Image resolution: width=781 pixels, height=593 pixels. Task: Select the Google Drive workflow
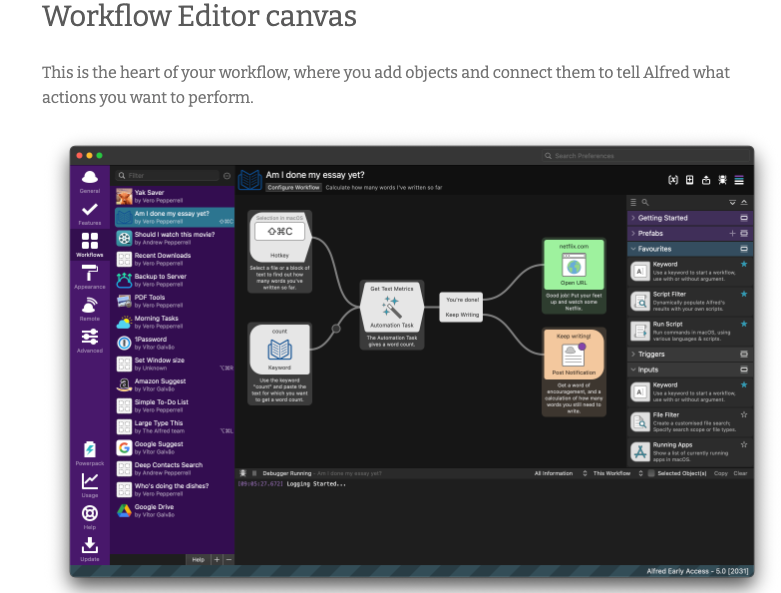click(x=174, y=510)
